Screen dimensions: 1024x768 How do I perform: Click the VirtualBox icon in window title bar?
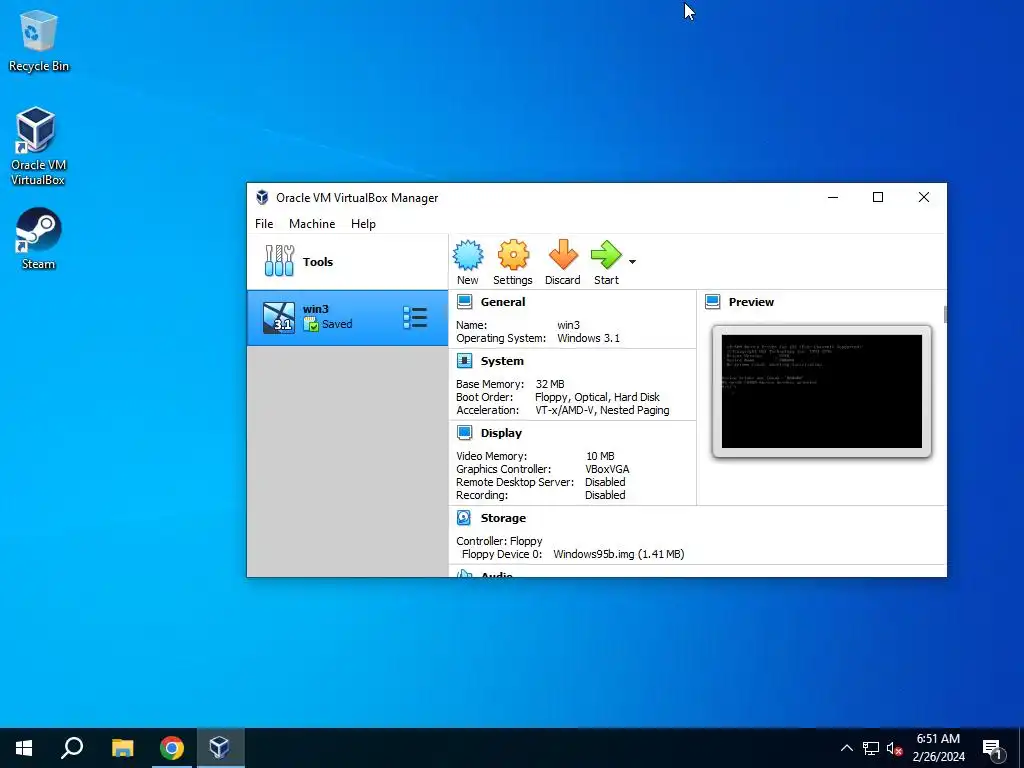263,197
